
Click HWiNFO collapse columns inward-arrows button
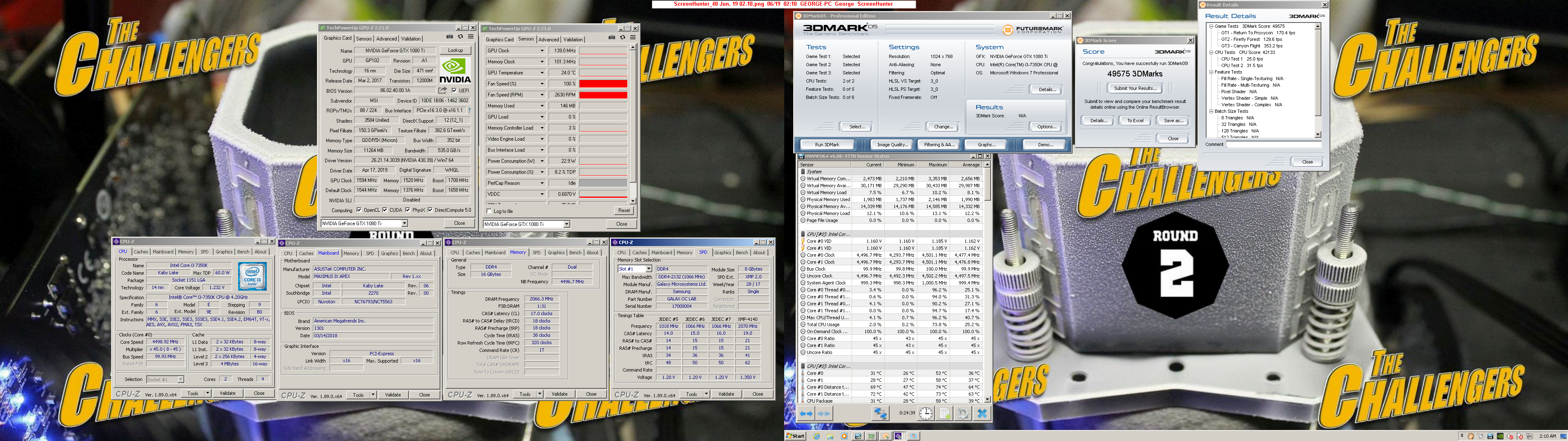click(823, 414)
